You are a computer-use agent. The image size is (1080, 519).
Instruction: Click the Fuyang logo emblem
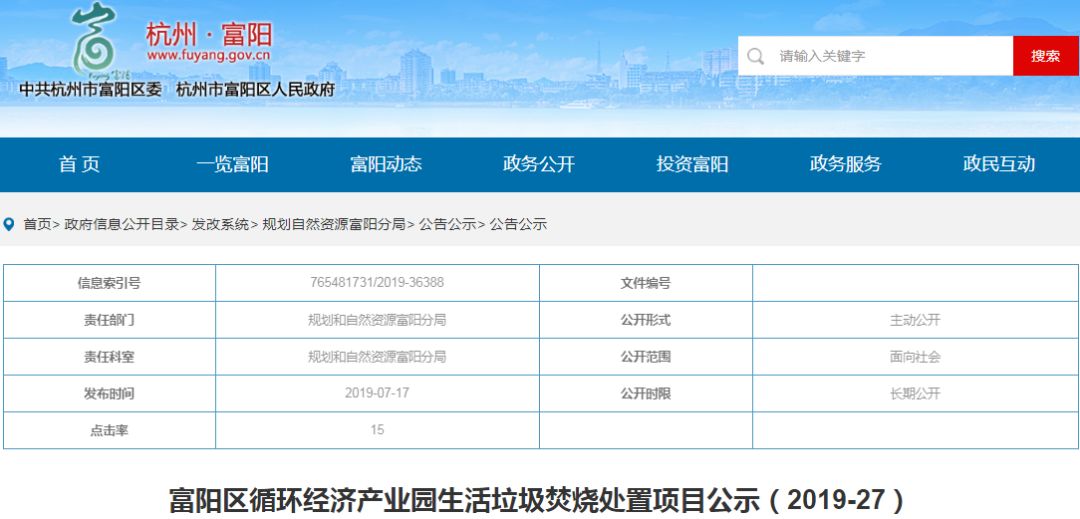97,40
